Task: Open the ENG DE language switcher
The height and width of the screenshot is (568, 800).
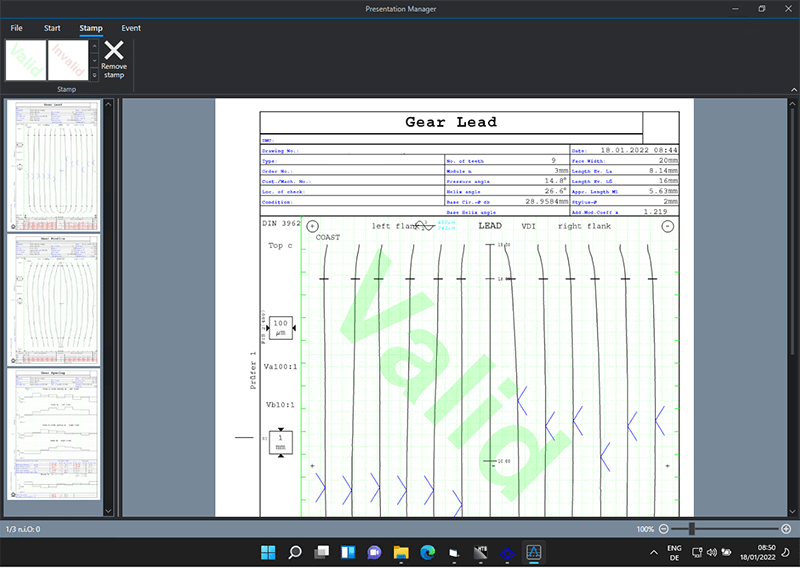Action: click(x=674, y=552)
